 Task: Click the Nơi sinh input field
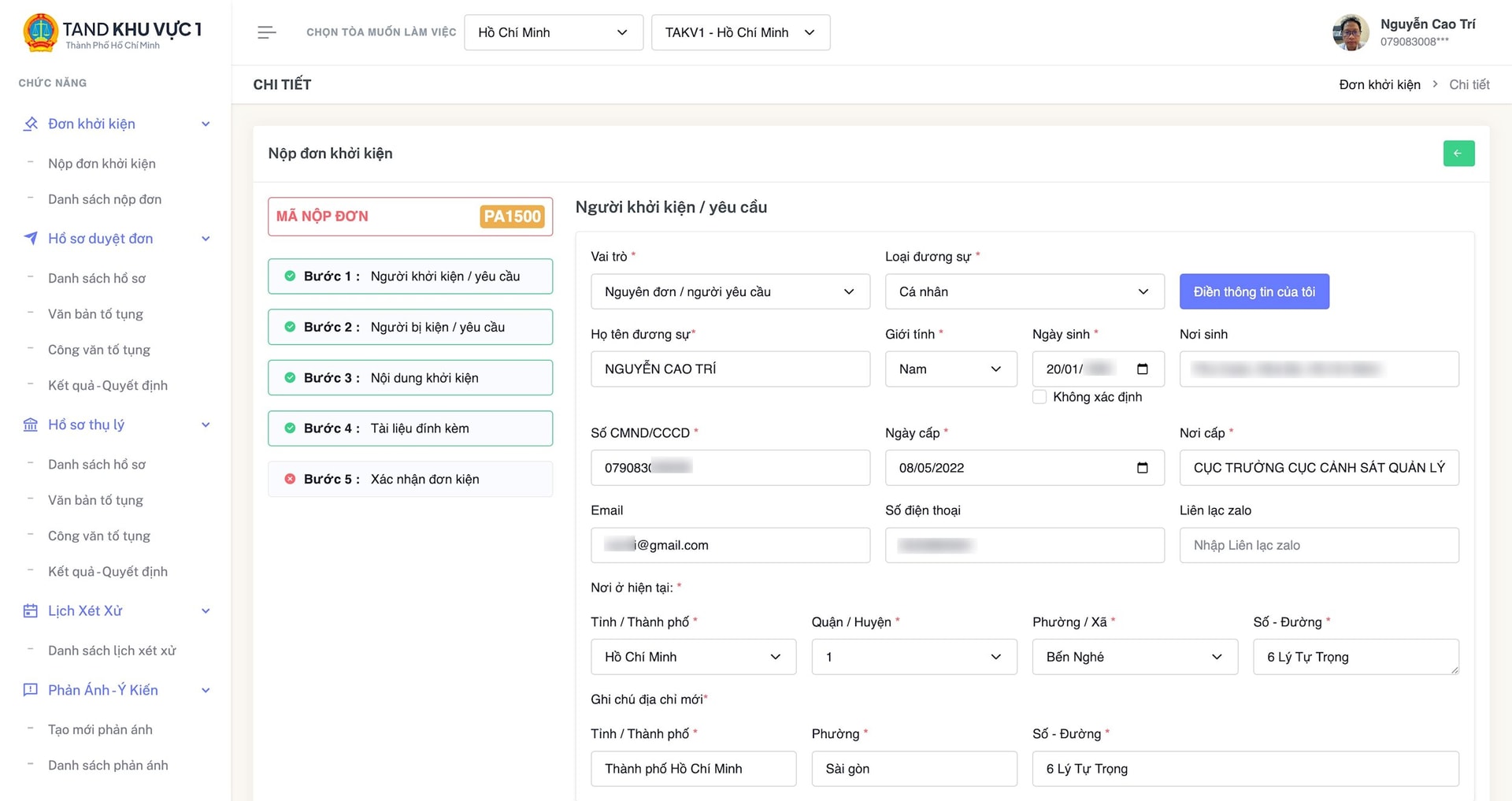click(x=1319, y=369)
